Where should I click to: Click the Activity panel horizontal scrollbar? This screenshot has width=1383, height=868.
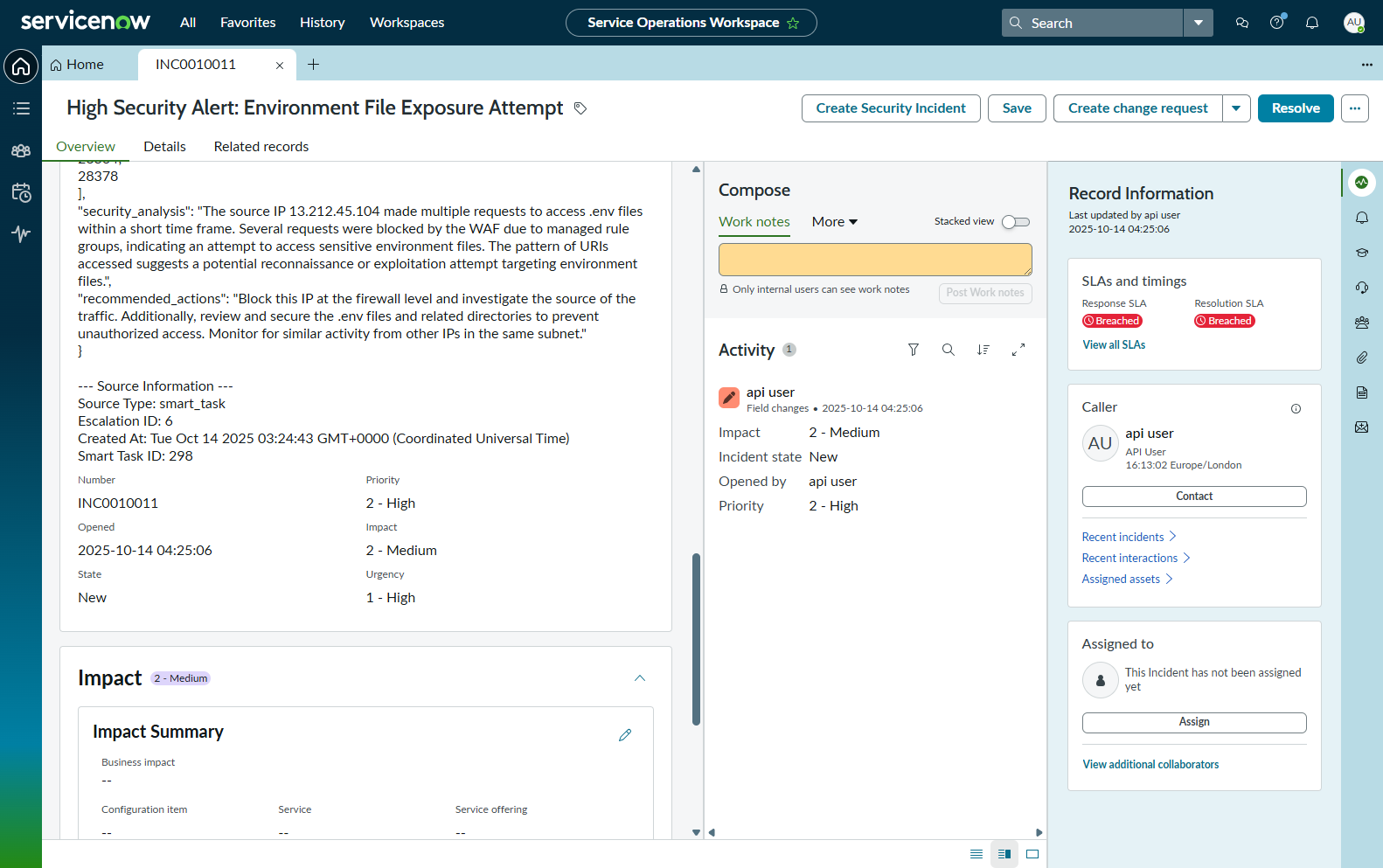click(875, 832)
